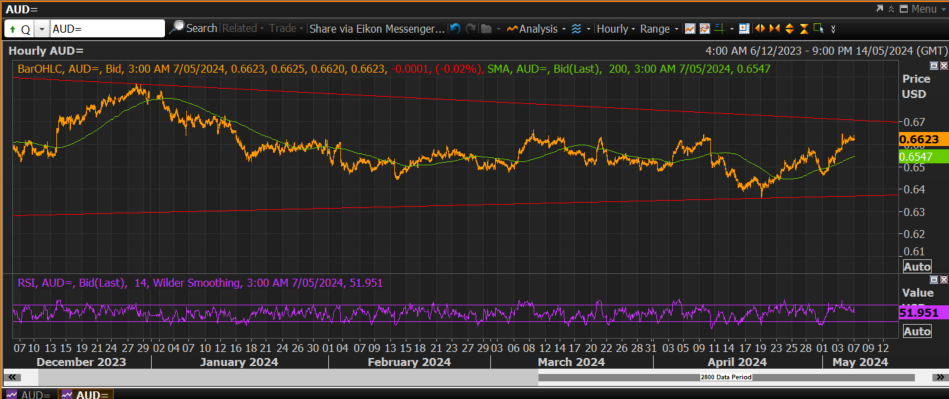This screenshot has height=399, width=949.
Task: Click the AUD= symbol input field
Action: (x=107, y=28)
